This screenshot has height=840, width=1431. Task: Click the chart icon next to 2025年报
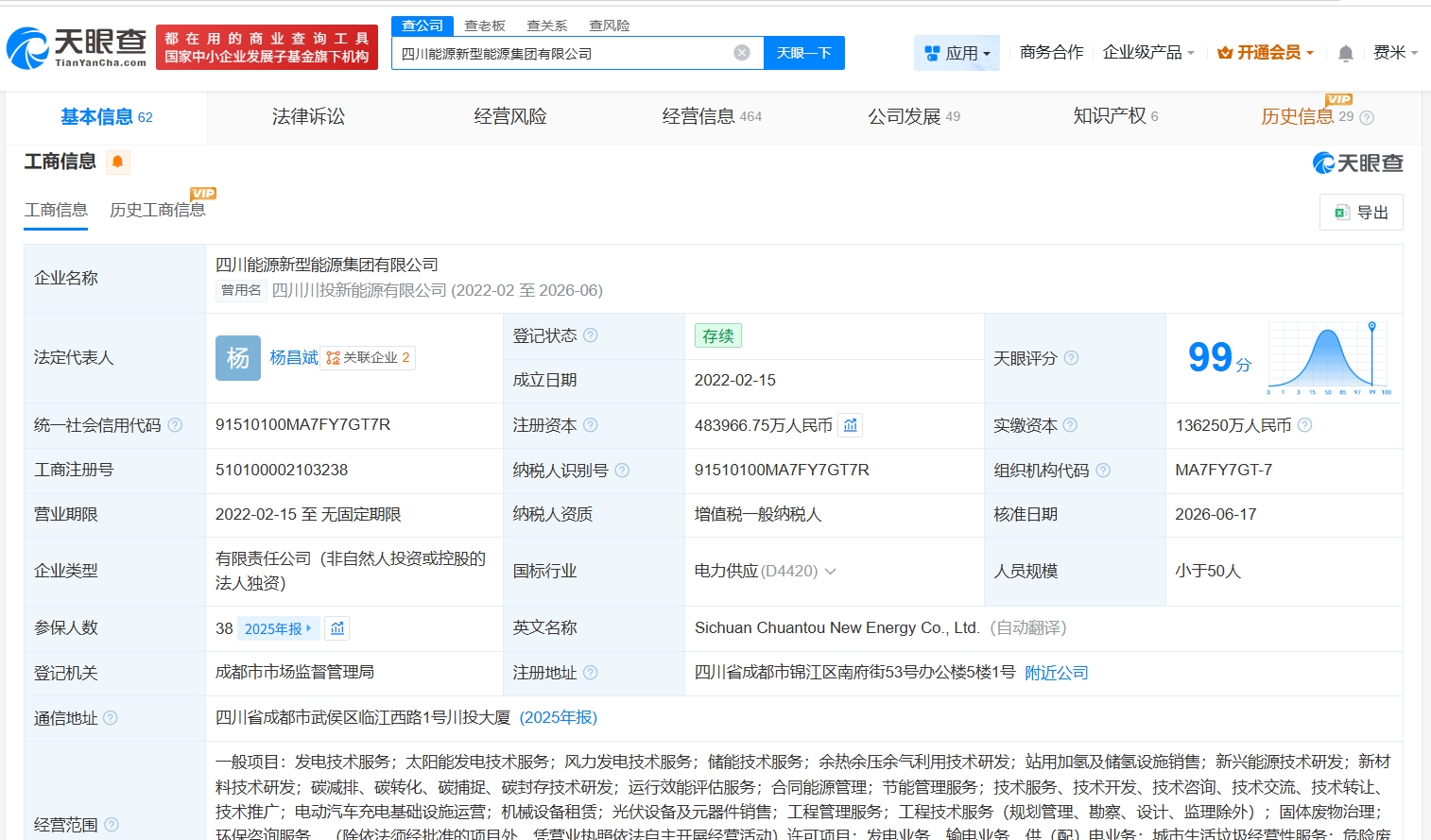337,628
